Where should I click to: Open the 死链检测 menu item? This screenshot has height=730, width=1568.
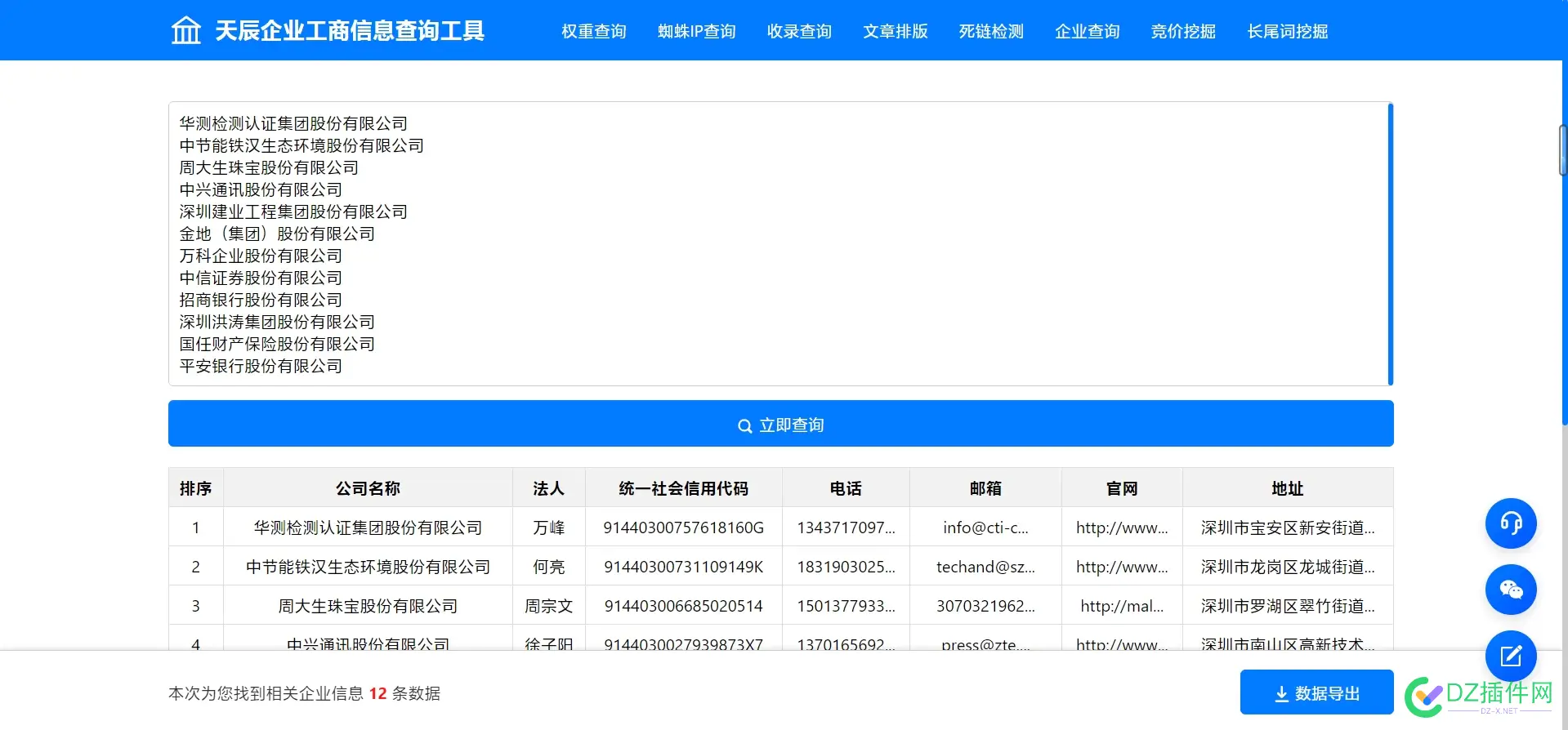991,31
